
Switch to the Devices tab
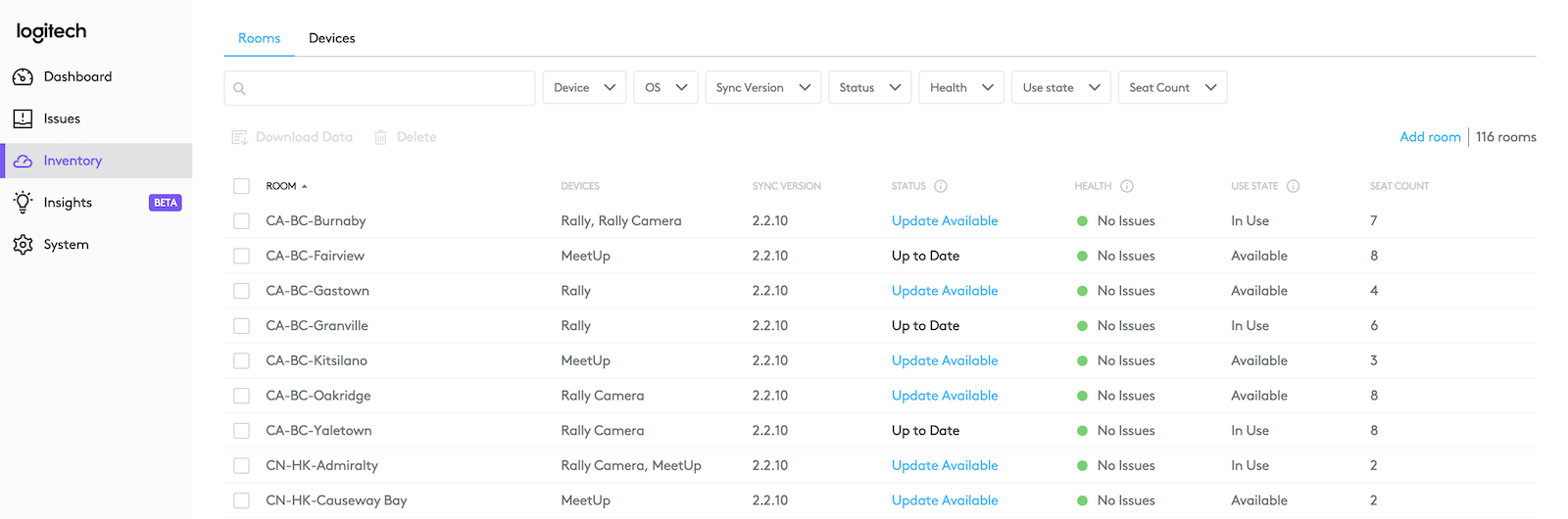pyautogui.click(x=331, y=38)
